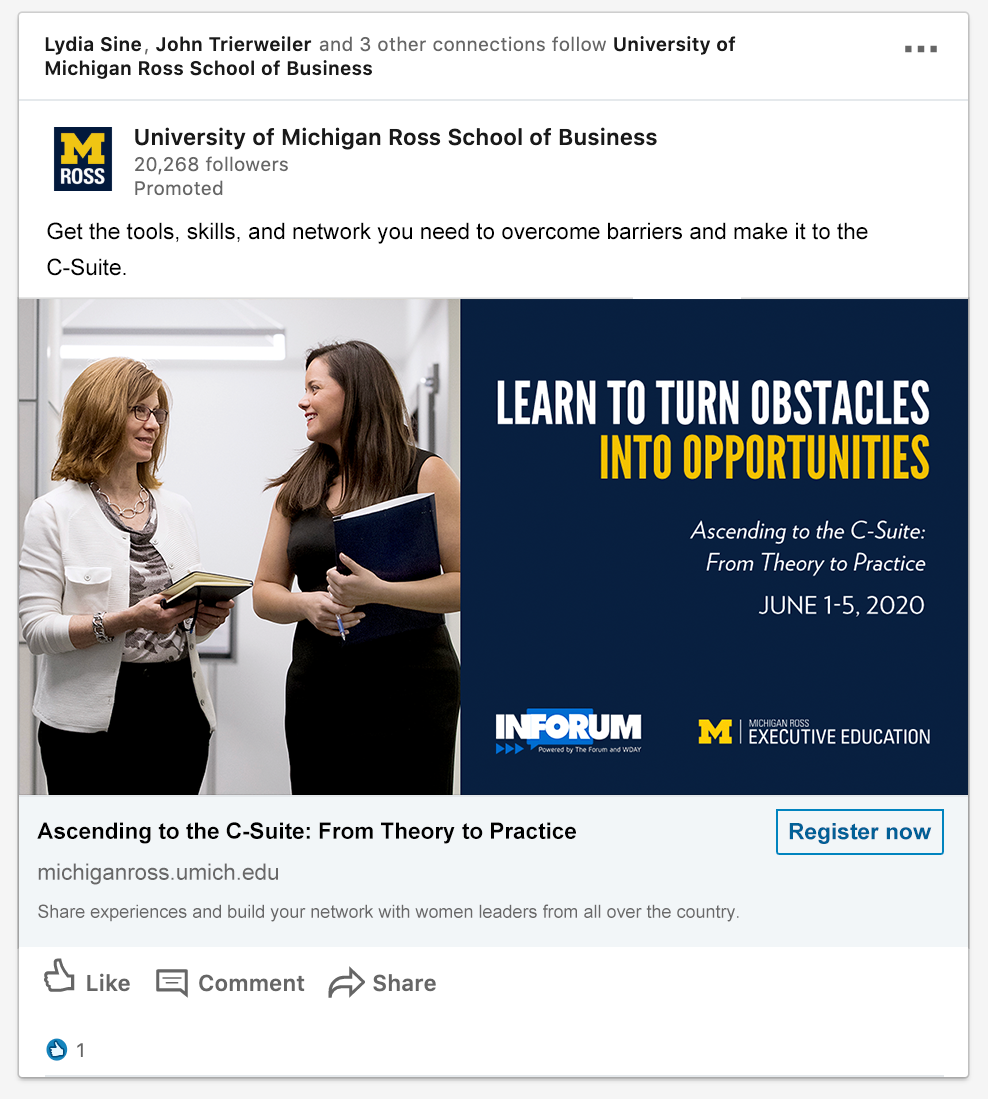Click the michiganross.umich.edu link
988x1099 pixels.
pyautogui.click(x=158, y=873)
